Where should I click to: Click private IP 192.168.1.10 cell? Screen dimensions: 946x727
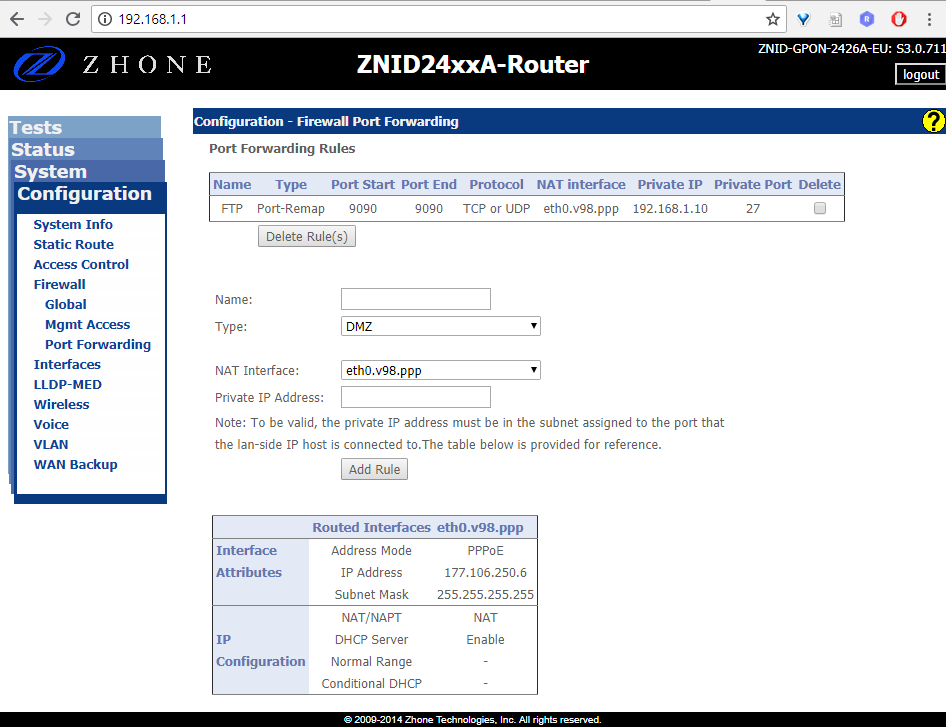click(670, 209)
